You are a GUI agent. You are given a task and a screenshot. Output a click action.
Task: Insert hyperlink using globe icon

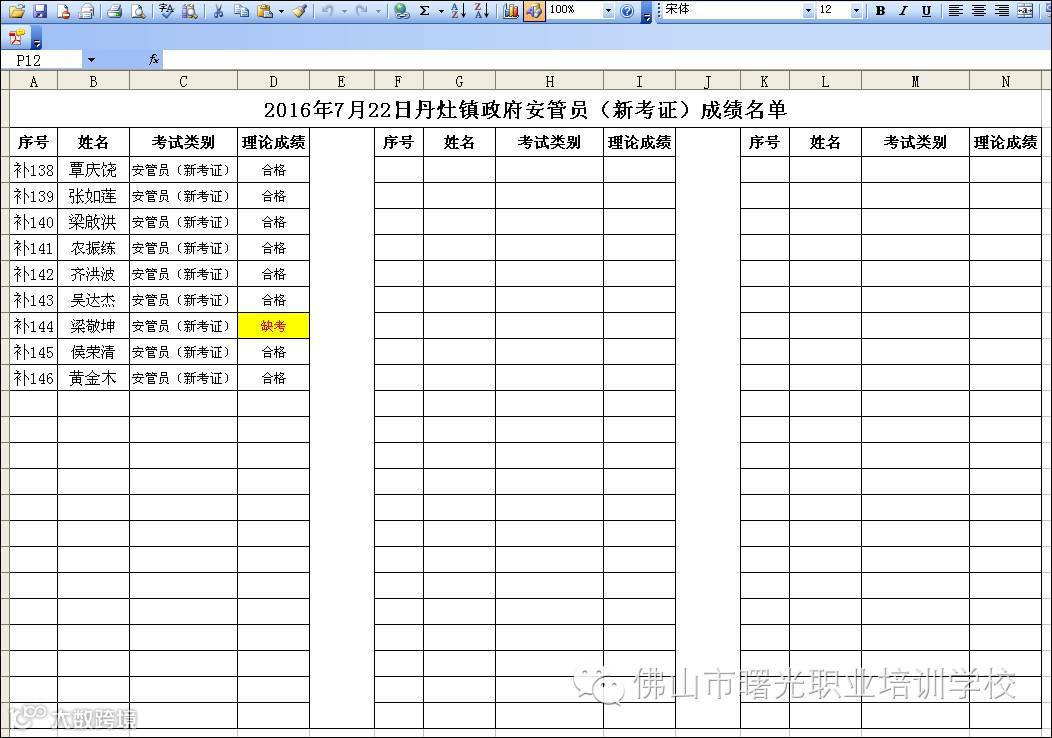(401, 11)
